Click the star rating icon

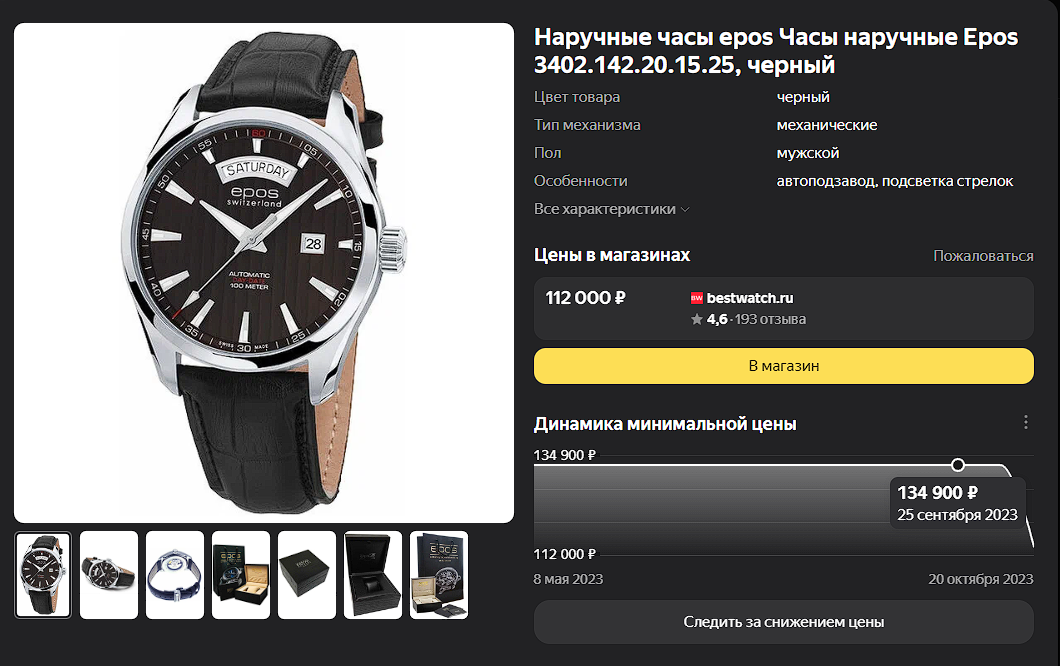point(697,319)
